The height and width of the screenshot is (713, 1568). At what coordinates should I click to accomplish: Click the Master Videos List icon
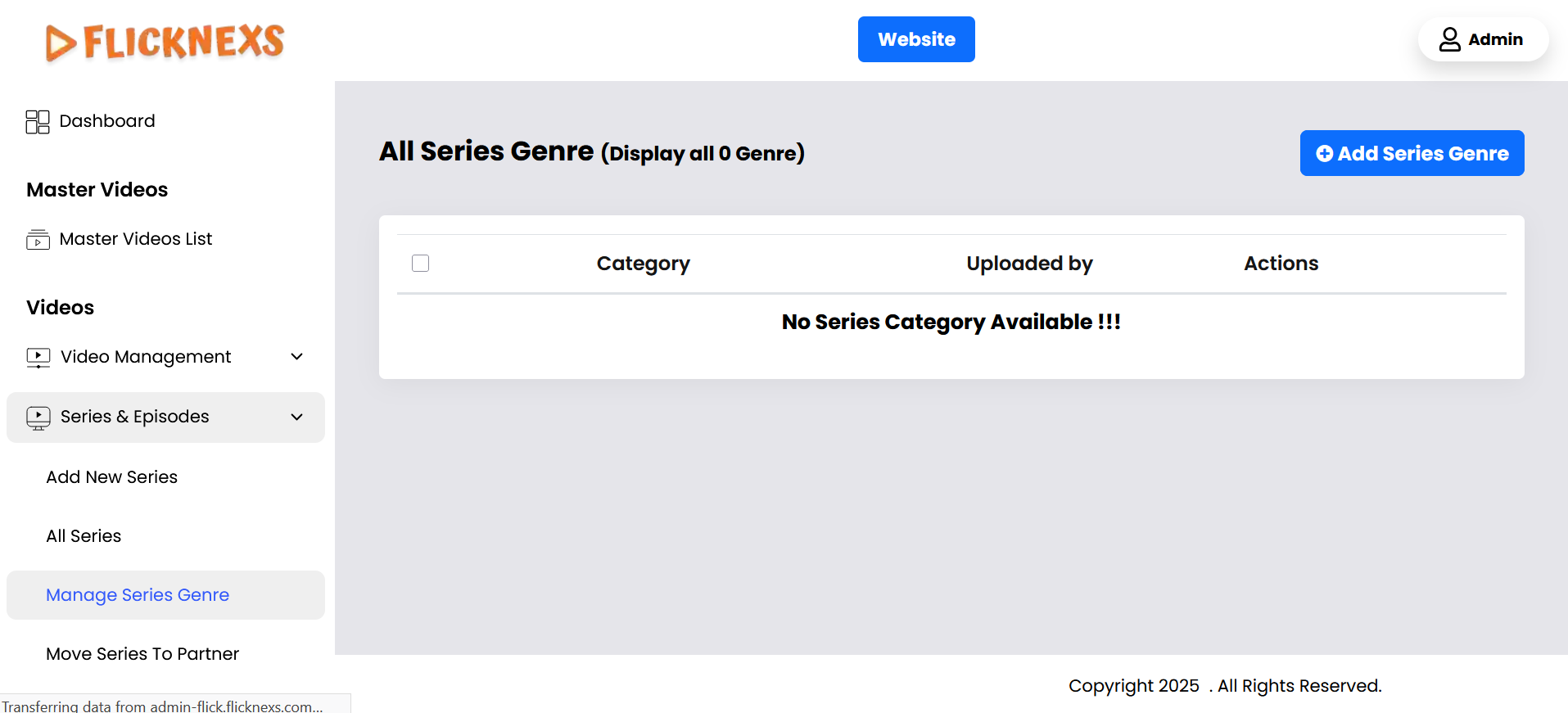(38, 239)
